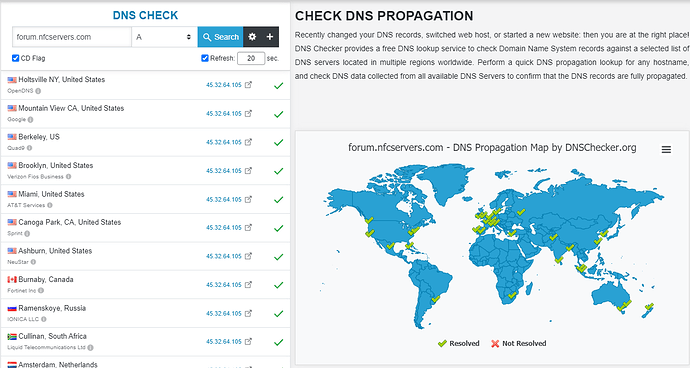Open settings gear next to Search
690x368 pixels.
[x=252, y=37]
